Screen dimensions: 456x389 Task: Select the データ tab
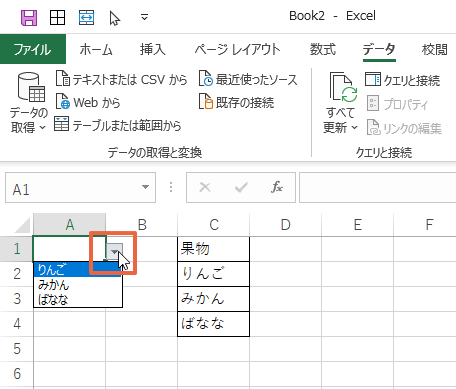(x=379, y=50)
